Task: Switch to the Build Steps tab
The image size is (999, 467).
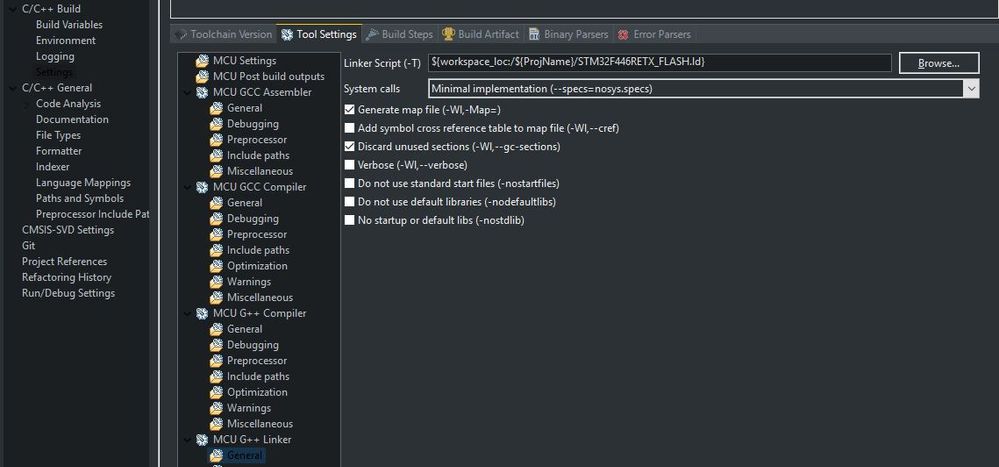Action: (399, 34)
